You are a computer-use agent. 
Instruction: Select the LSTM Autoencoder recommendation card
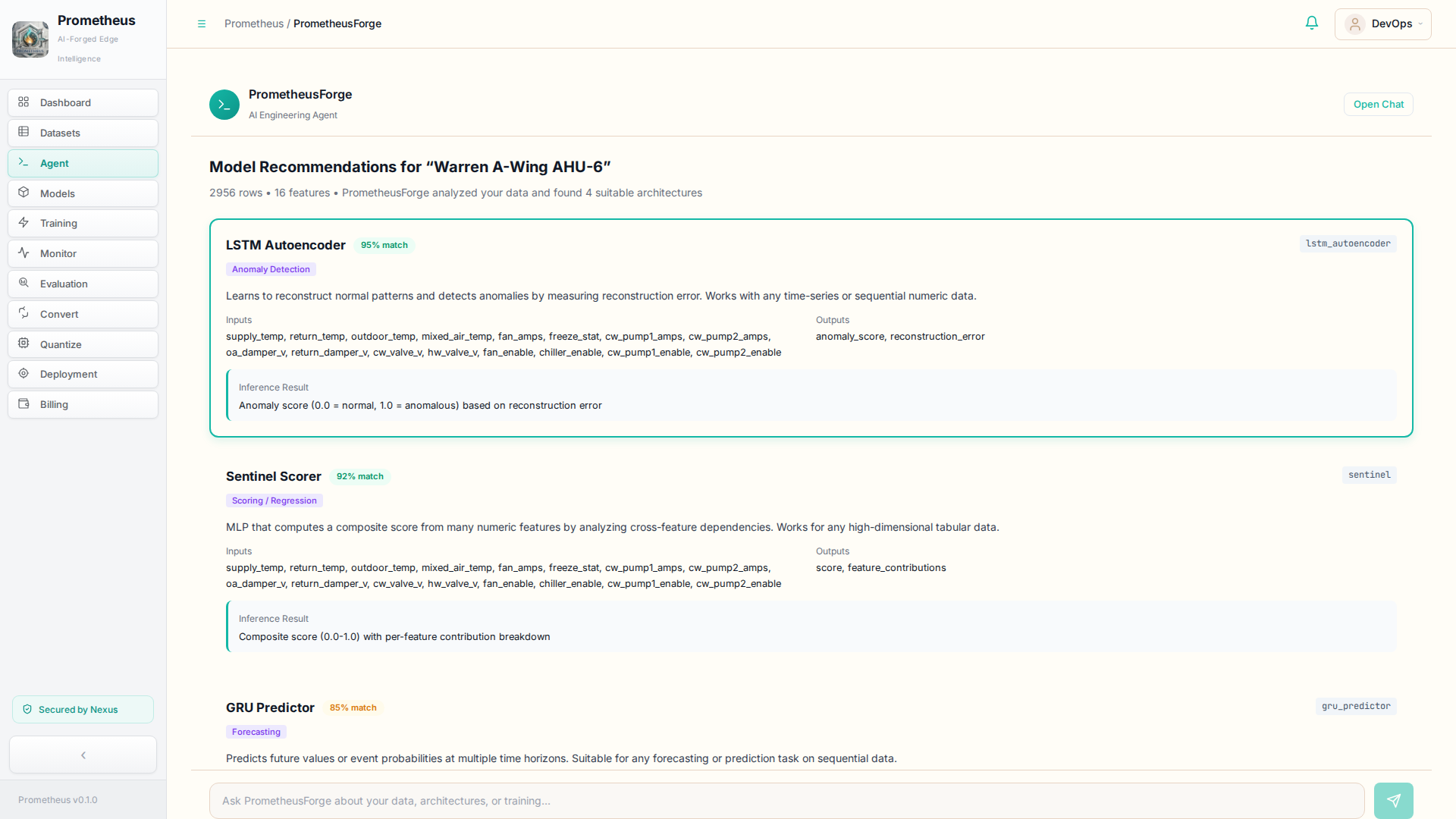tap(811, 328)
